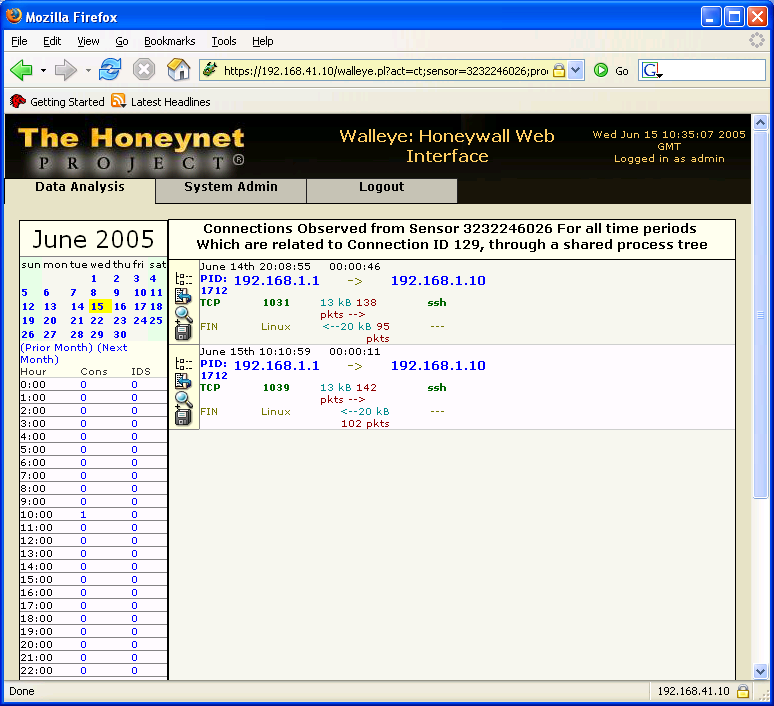Click the Linux OS label in June 14th entry
Screen dimensions: 774x706
276,327
